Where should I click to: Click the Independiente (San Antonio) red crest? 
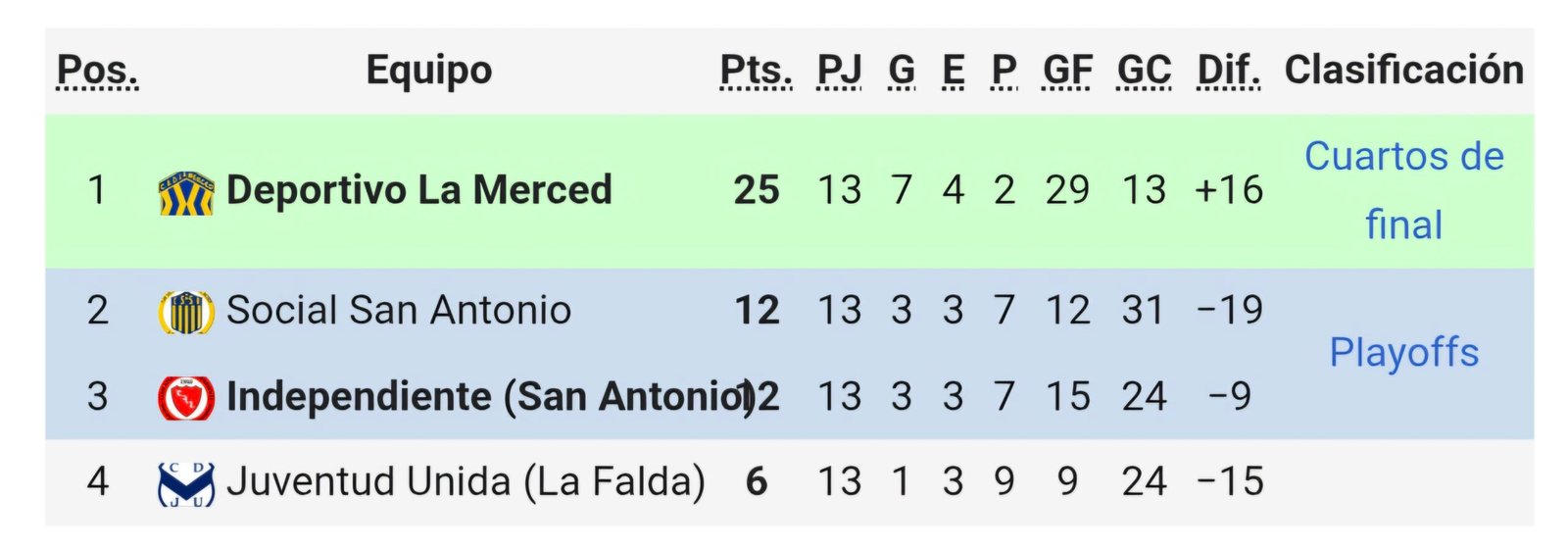click(186, 397)
